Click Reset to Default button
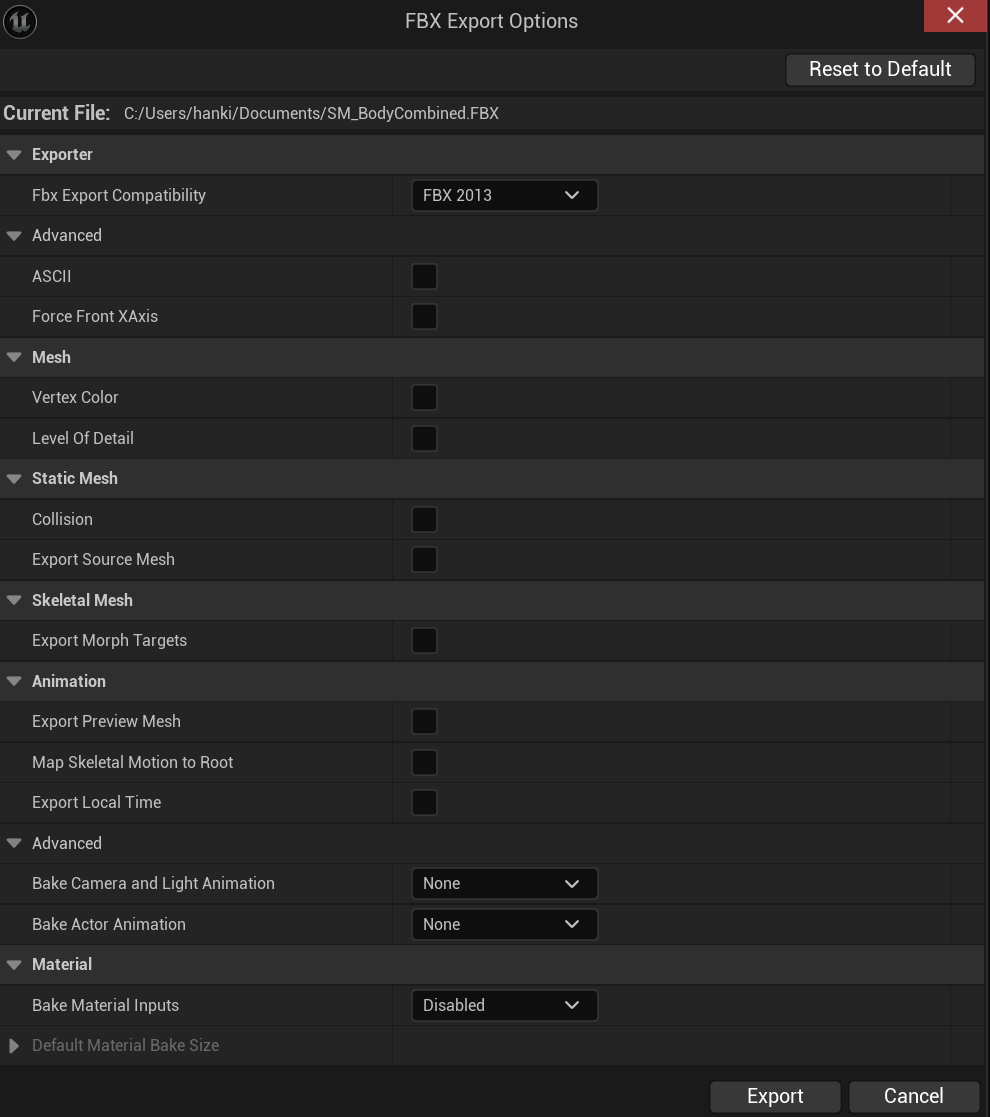The height and width of the screenshot is (1117, 990). (880, 69)
